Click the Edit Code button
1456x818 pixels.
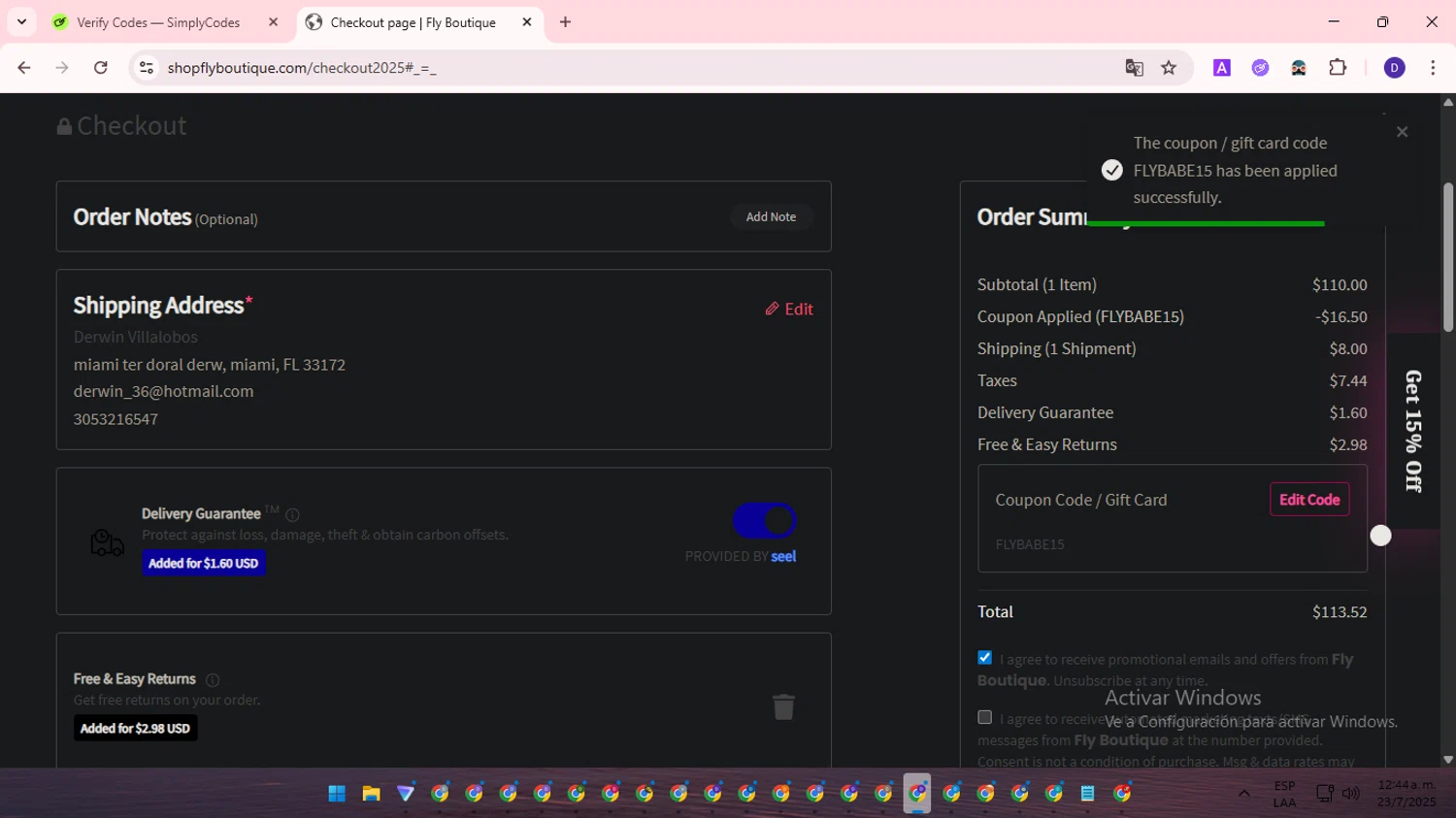[1309, 500]
